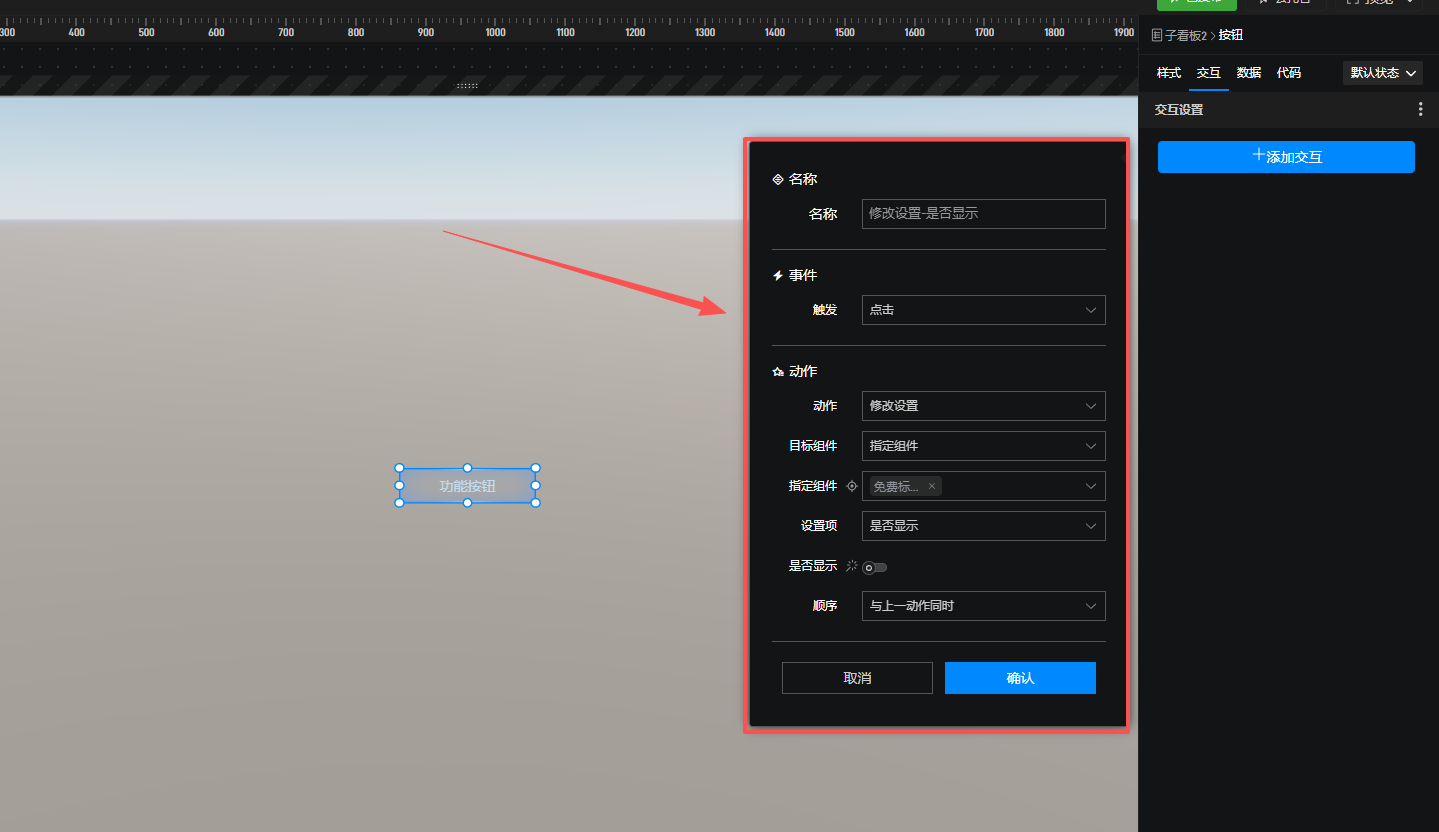Image resolution: width=1439 pixels, height=832 pixels.
Task: Click the 添加交互 button
Action: [x=1286, y=157]
